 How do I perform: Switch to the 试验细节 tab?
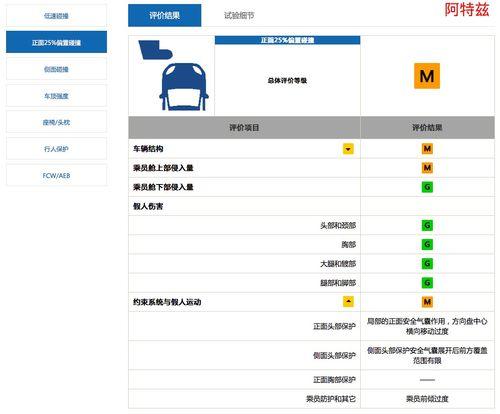click(x=239, y=15)
